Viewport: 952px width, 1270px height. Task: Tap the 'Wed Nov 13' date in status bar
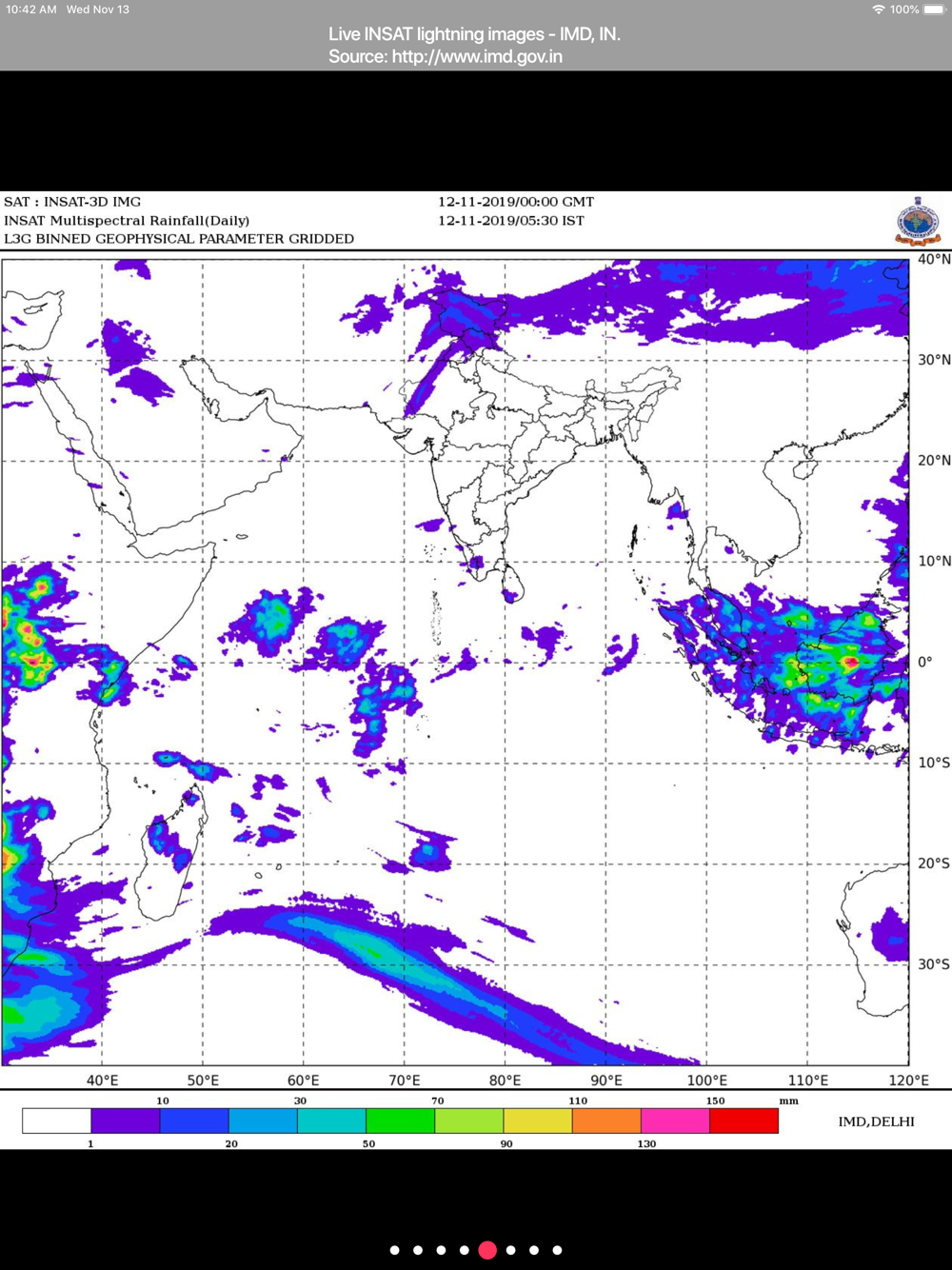pyautogui.click(x=98, y=10)
